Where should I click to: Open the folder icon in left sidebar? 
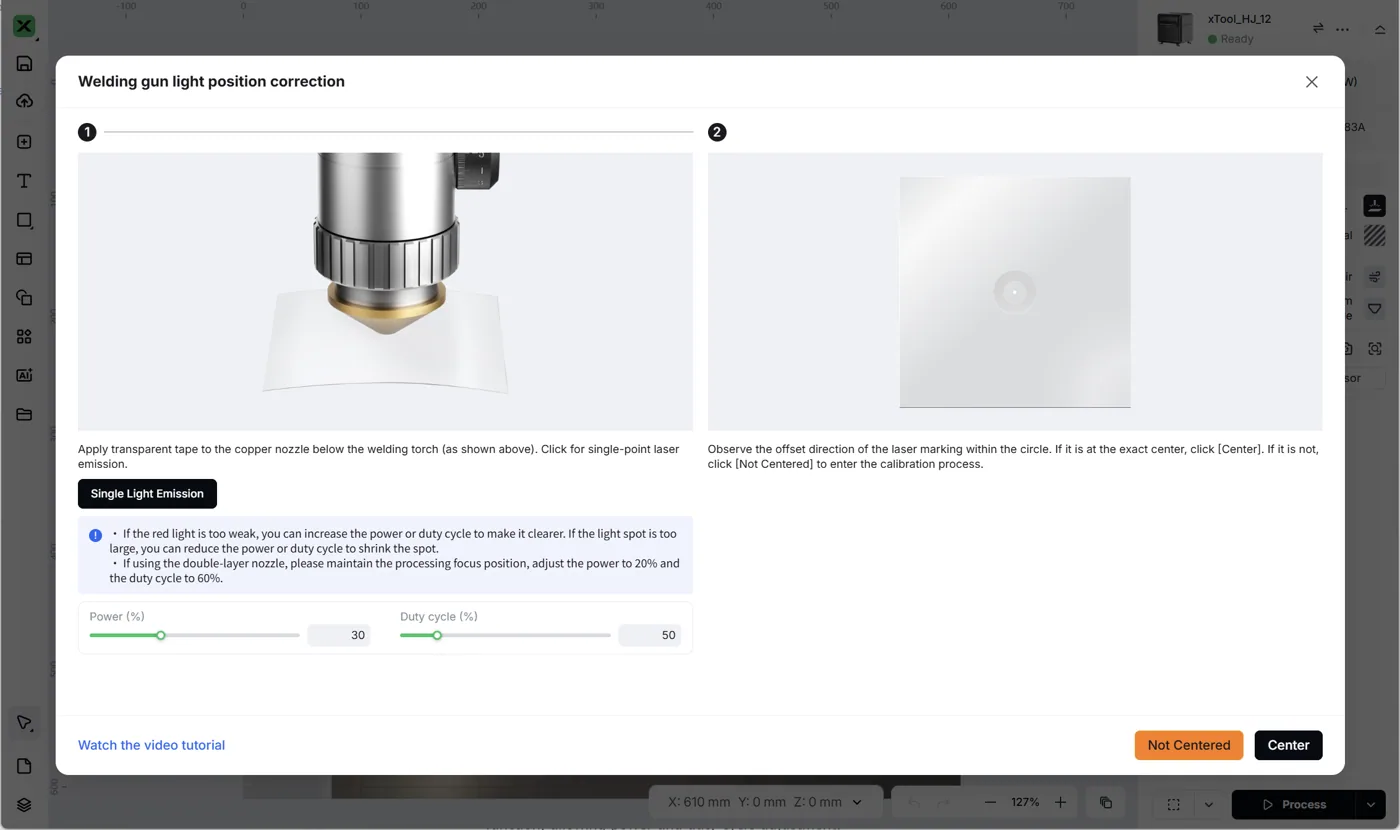coord(25,414)
